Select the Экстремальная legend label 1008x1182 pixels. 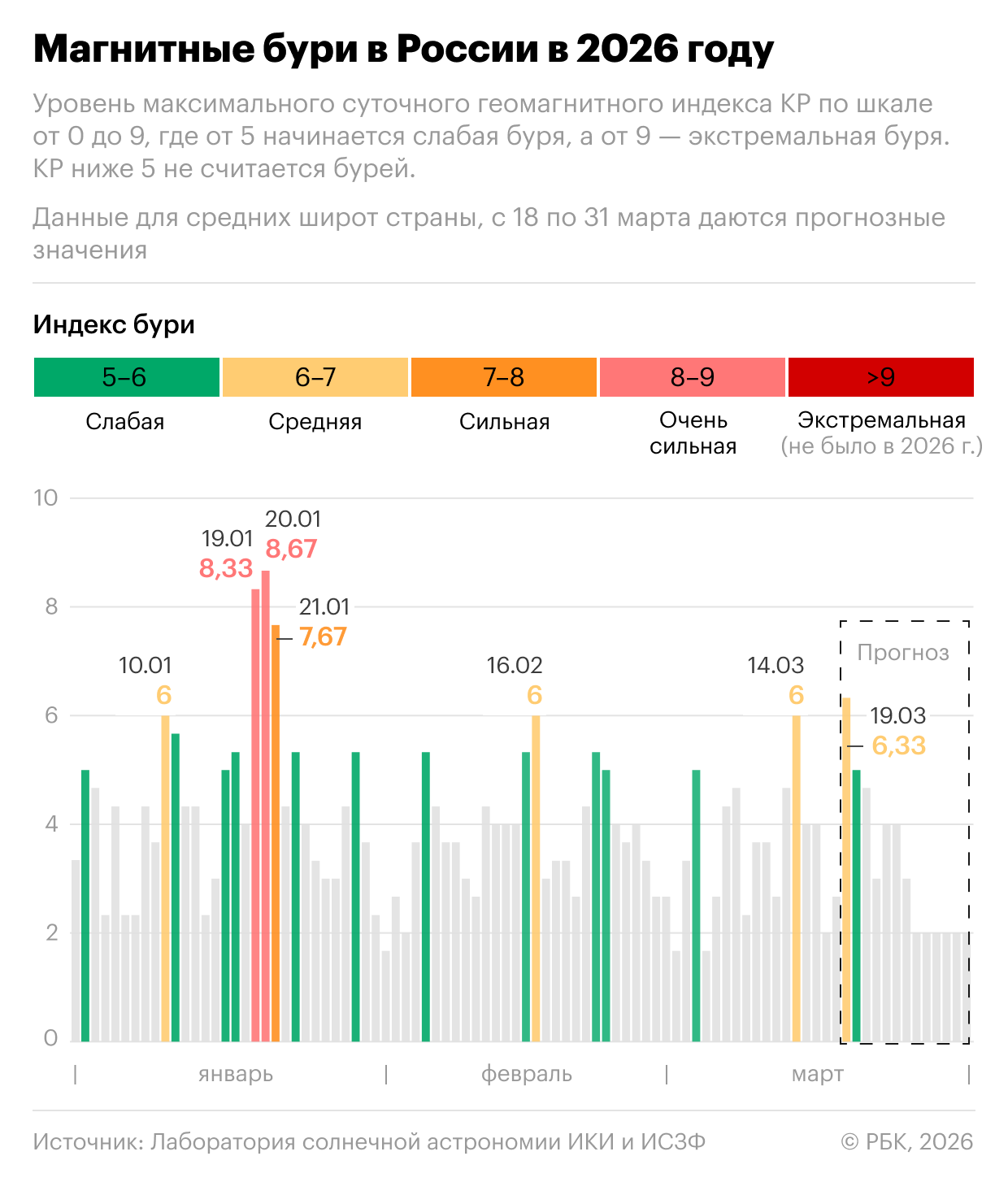pos(881,420)
